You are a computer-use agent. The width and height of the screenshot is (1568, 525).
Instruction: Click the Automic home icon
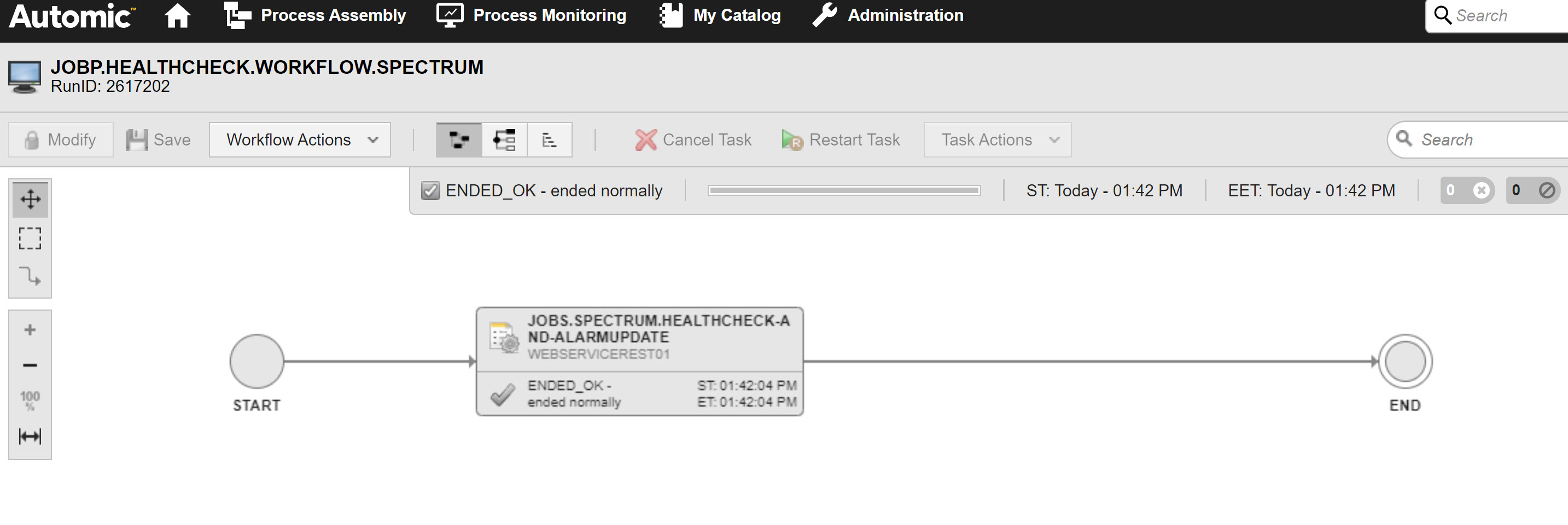(x=177, y=16)
